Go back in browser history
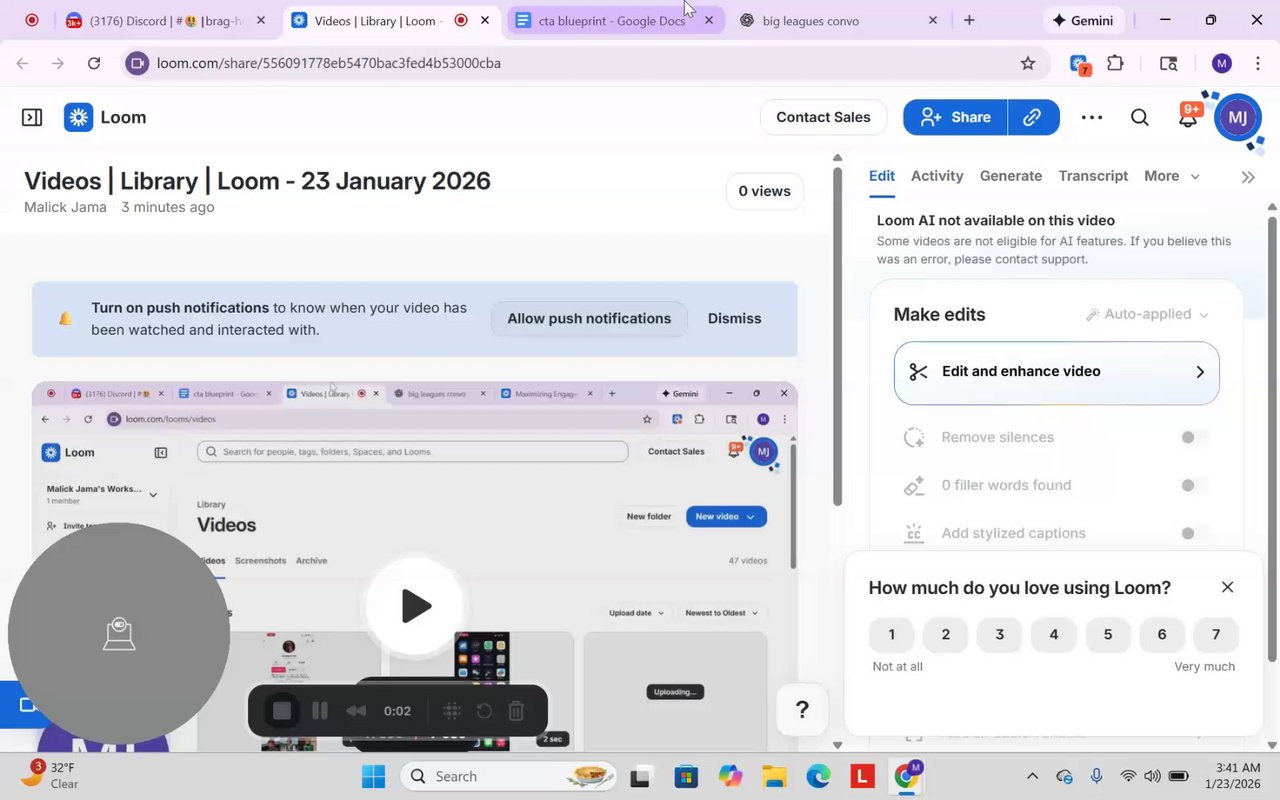1280x800 pixels. click(x=23, y=63)
